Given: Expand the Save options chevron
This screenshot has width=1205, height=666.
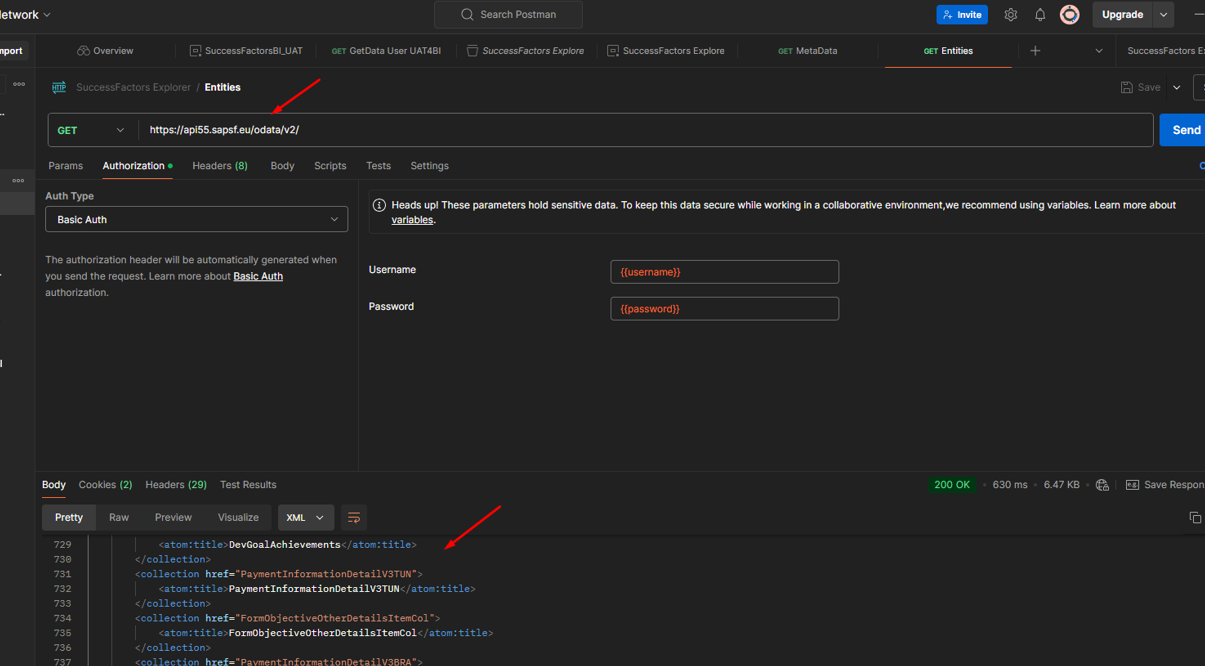Looking at the screenshot, I should (1177, 88).
